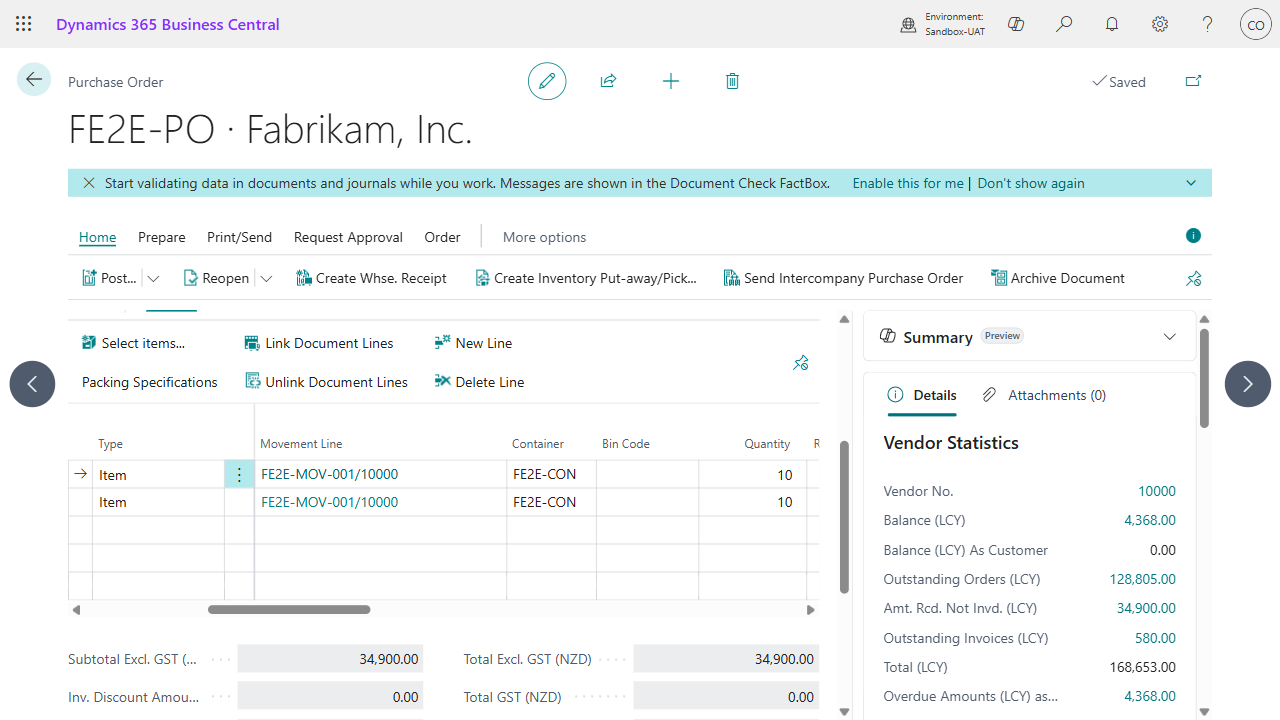1280x720 pixels.
Task: Click Create Whse. Receipt
Action: (371, 279)
